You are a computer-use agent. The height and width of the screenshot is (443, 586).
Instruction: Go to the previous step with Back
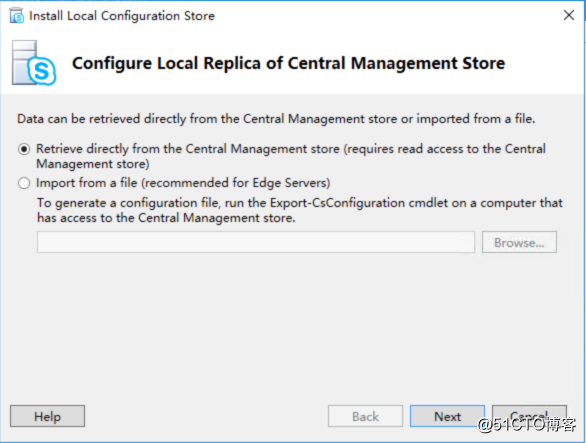pos(365,416)
